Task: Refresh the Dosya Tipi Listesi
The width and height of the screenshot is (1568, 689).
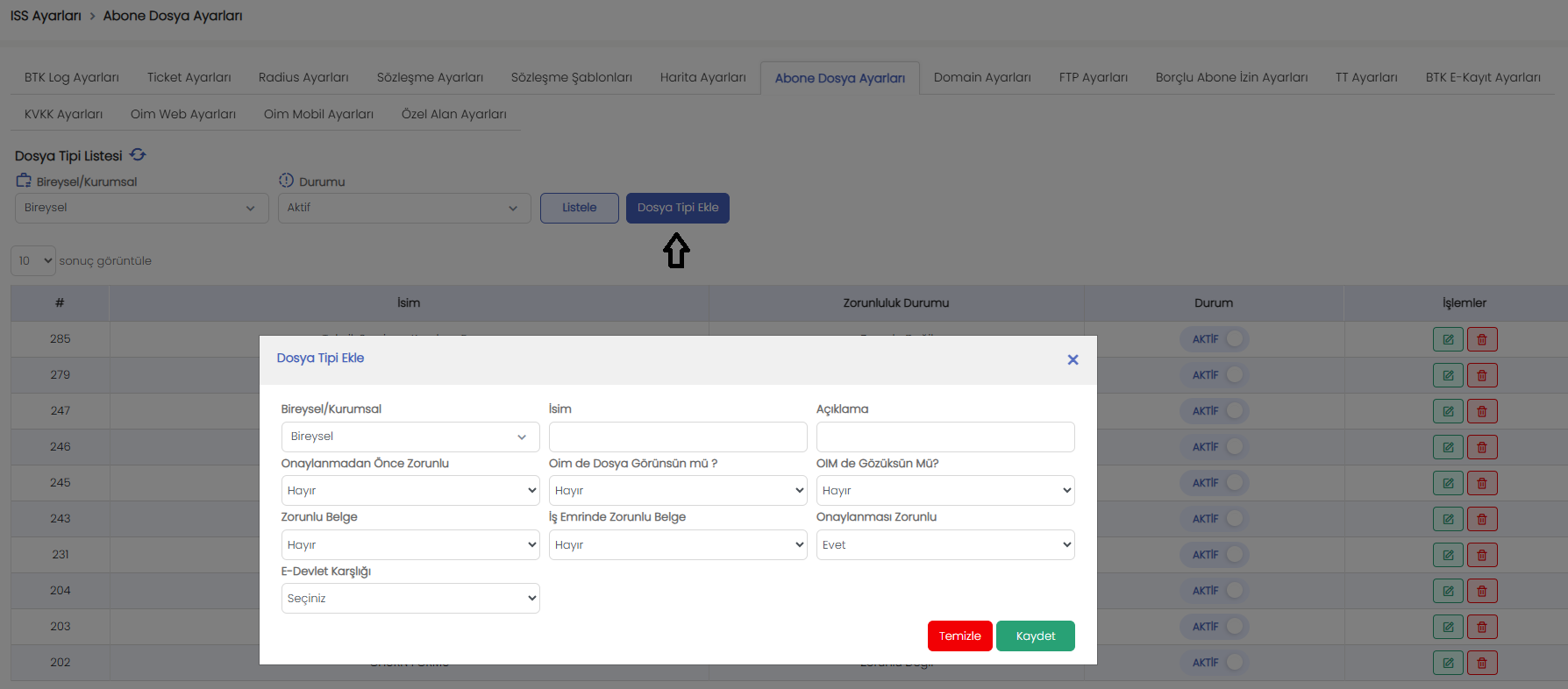Action: point(138,155)
